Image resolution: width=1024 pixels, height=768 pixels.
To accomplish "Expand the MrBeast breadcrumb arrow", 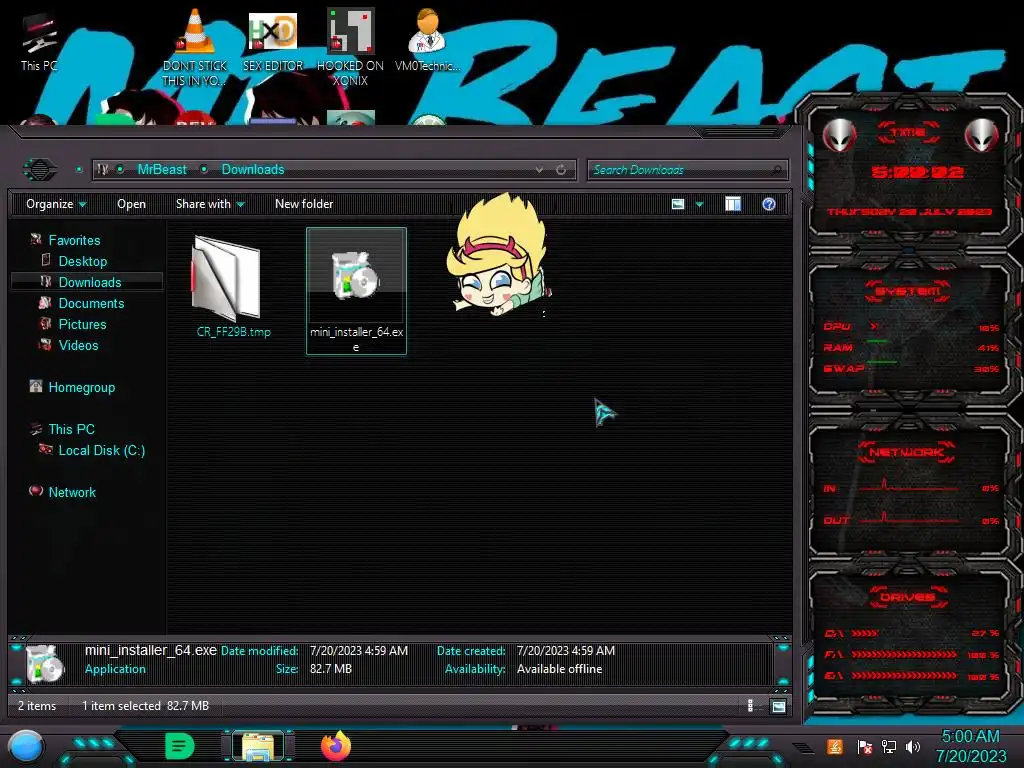I will point(204,170).
